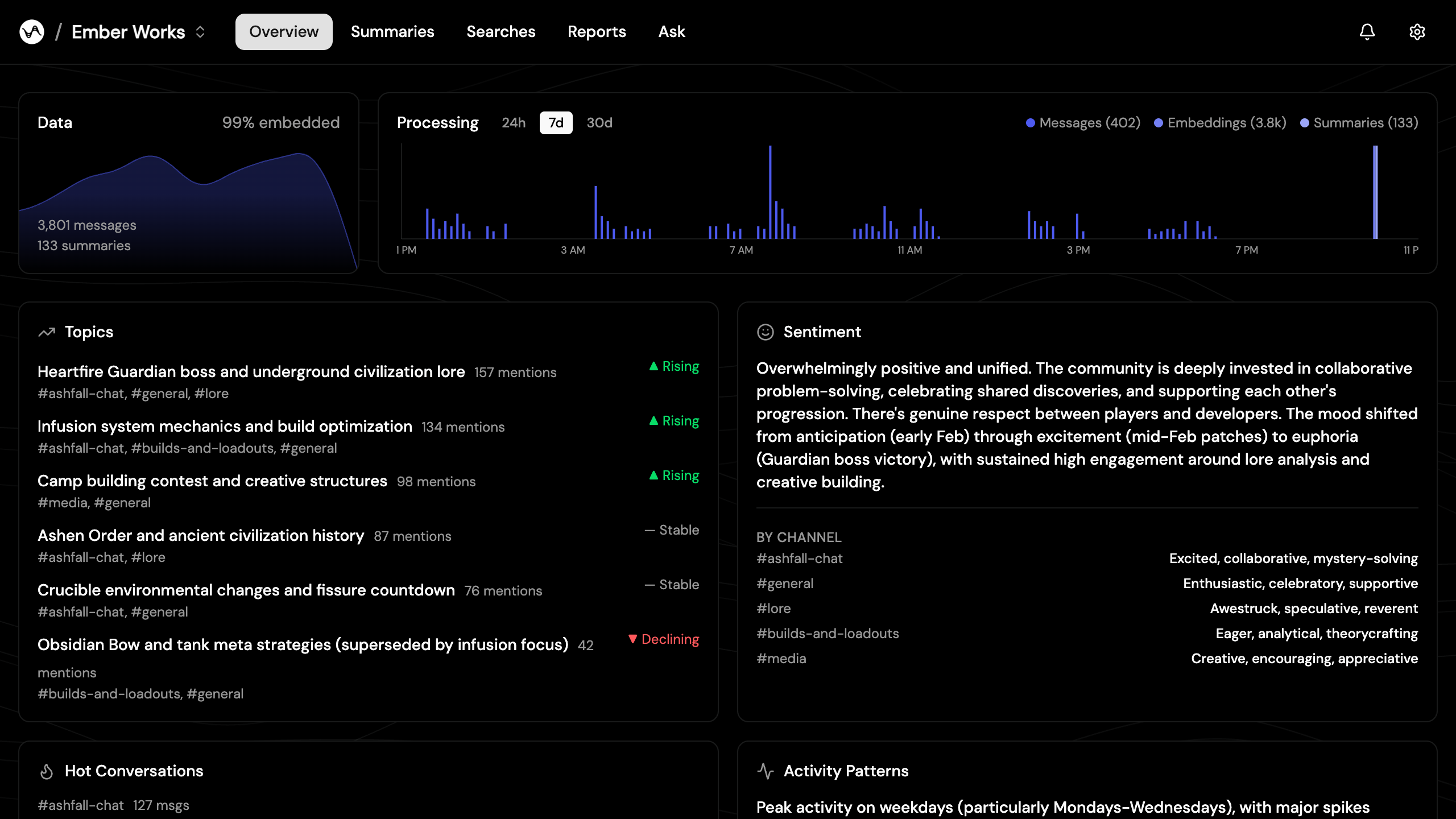
Task: Open the settings gear icon
Action: (x=1417, y=32)
